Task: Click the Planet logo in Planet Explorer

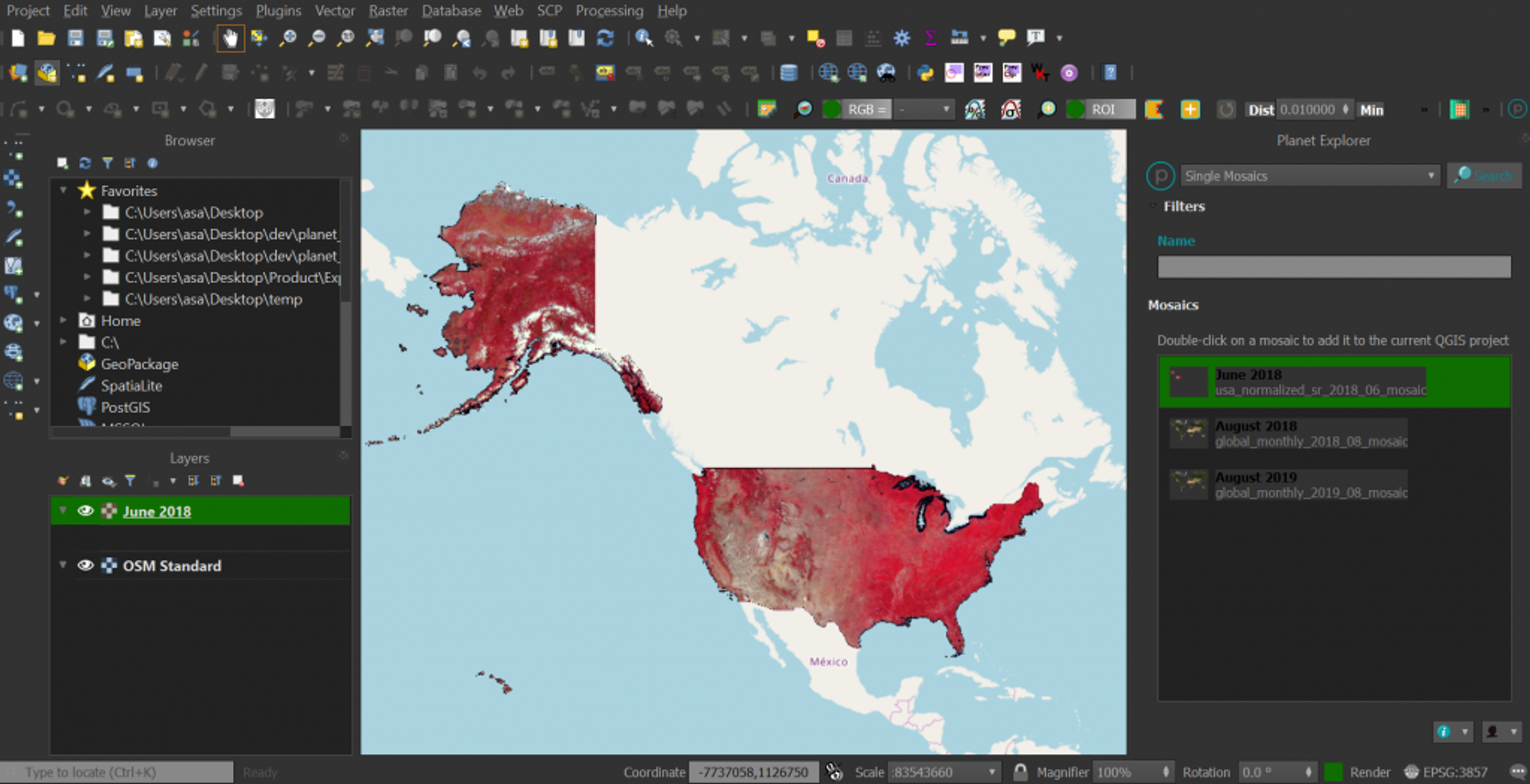Action: (1160, 176)
